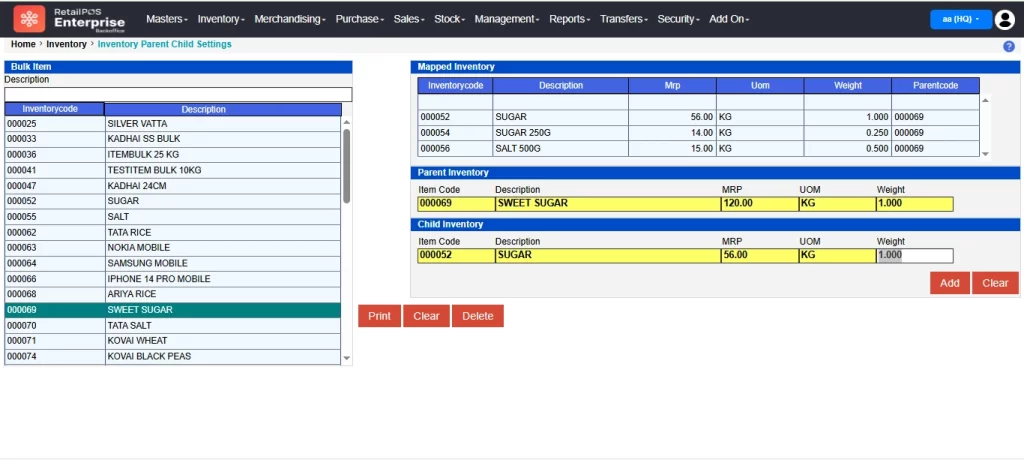Click the blue help question mark icon
The width and height of the screenshot is (1024, 460).
click(1008, 46)
